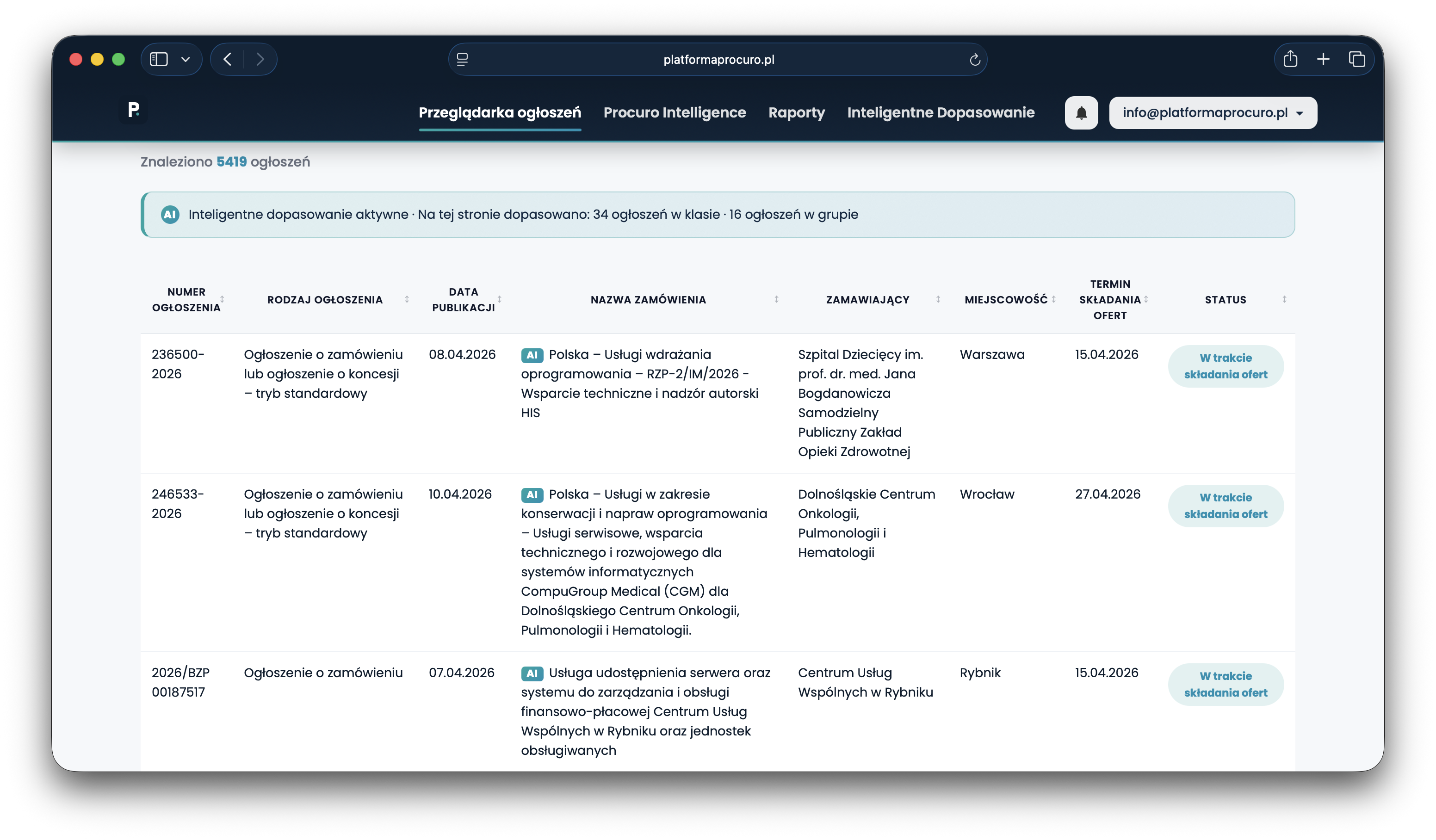Image resolution: width=1436 pixels, height=840 pixels.
Task: Switch to the Raporty tab
Action: 796,112
